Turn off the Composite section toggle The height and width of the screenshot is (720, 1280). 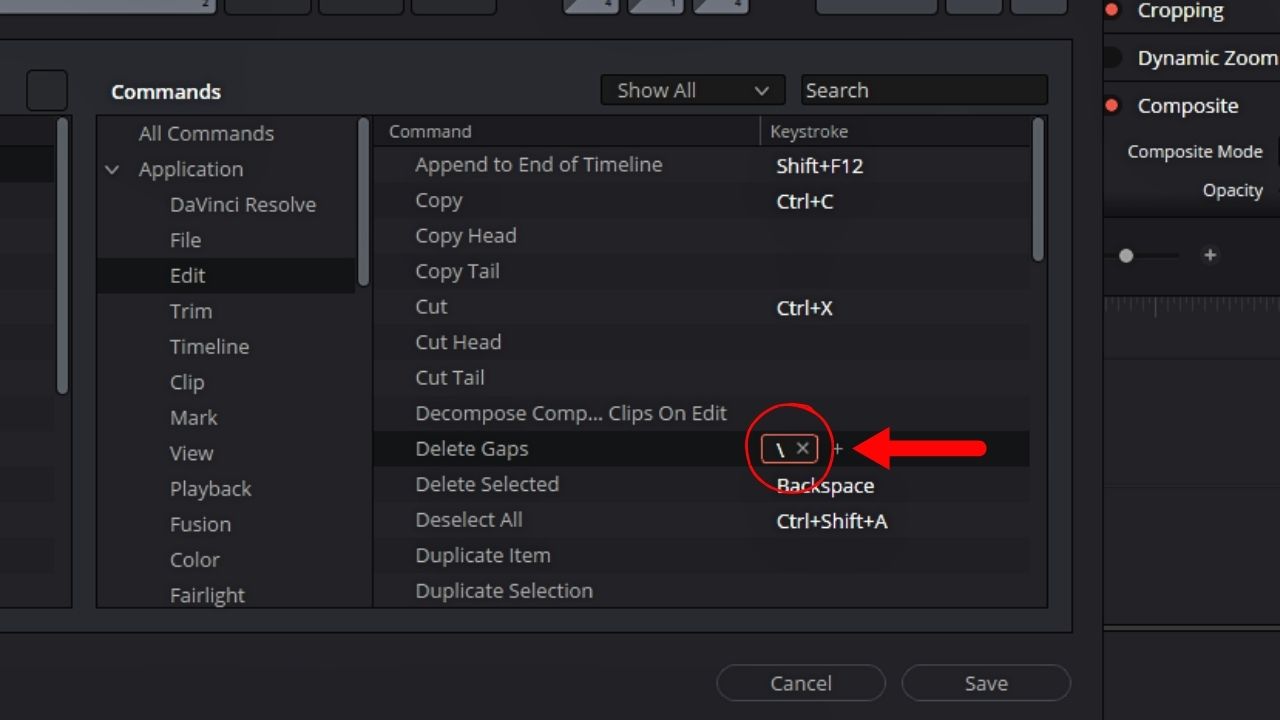point(1113,105)
